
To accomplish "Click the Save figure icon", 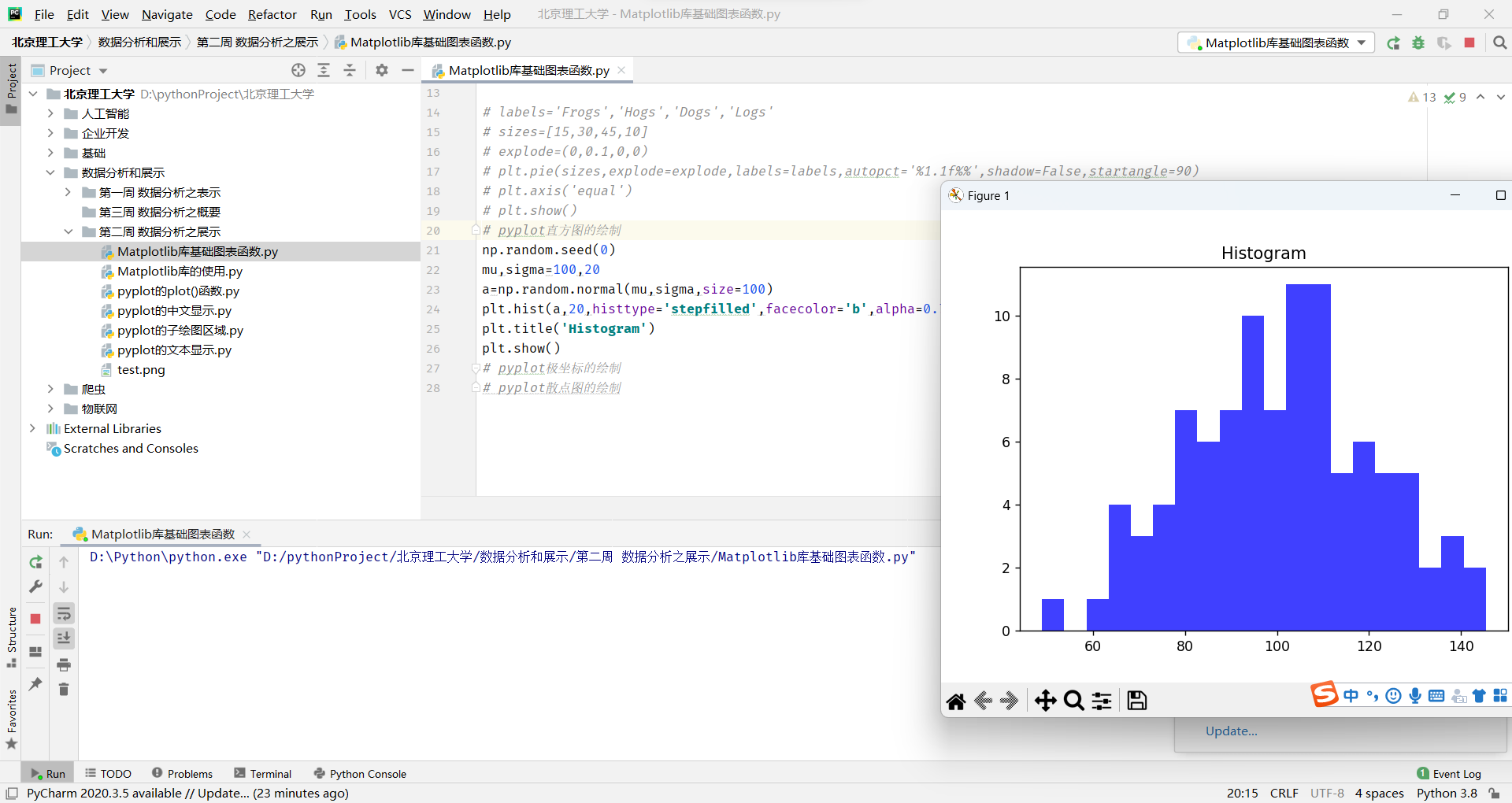I will [x=1137, y=701].
